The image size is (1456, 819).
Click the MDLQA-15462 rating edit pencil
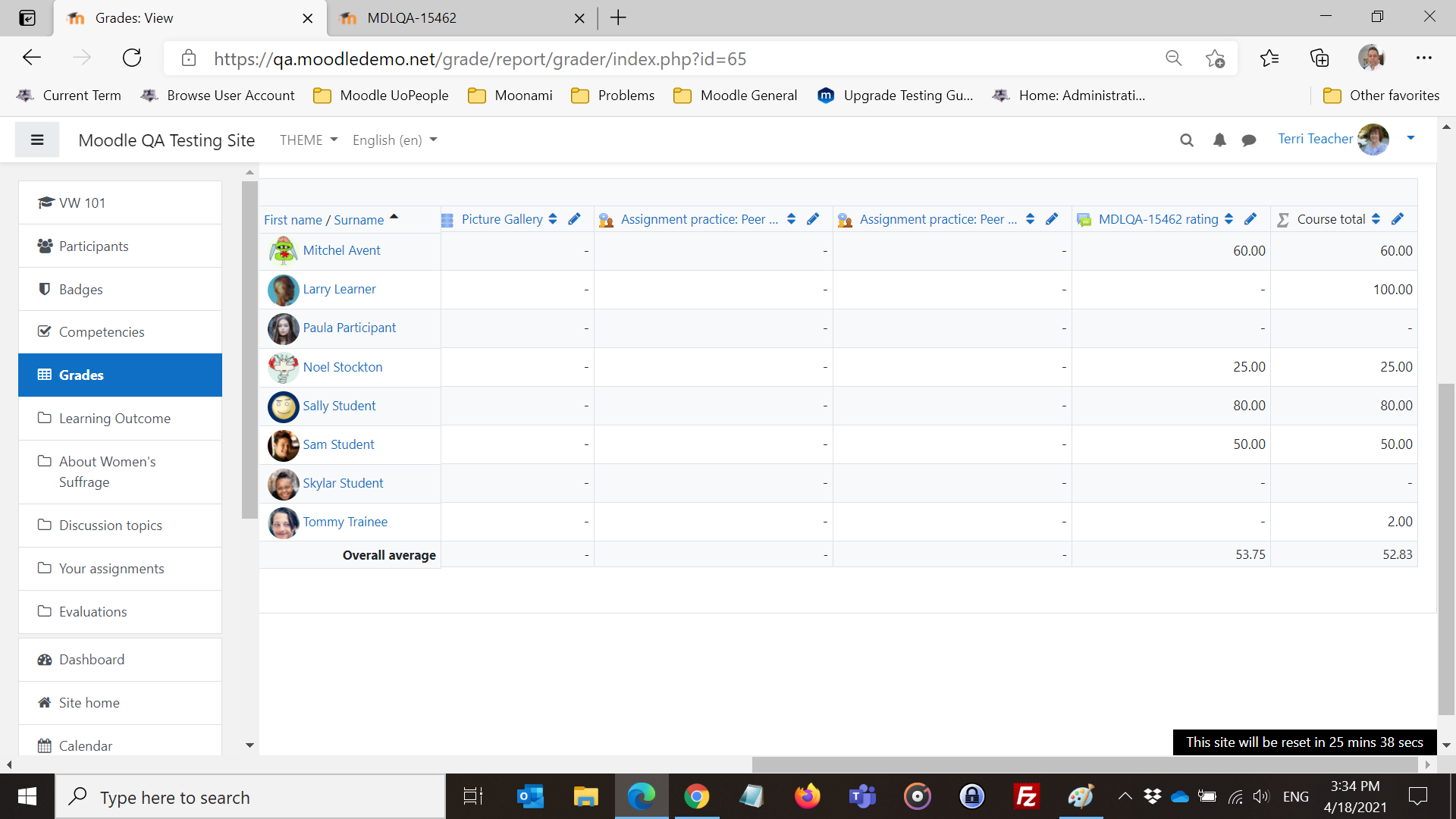point(1250,219)
